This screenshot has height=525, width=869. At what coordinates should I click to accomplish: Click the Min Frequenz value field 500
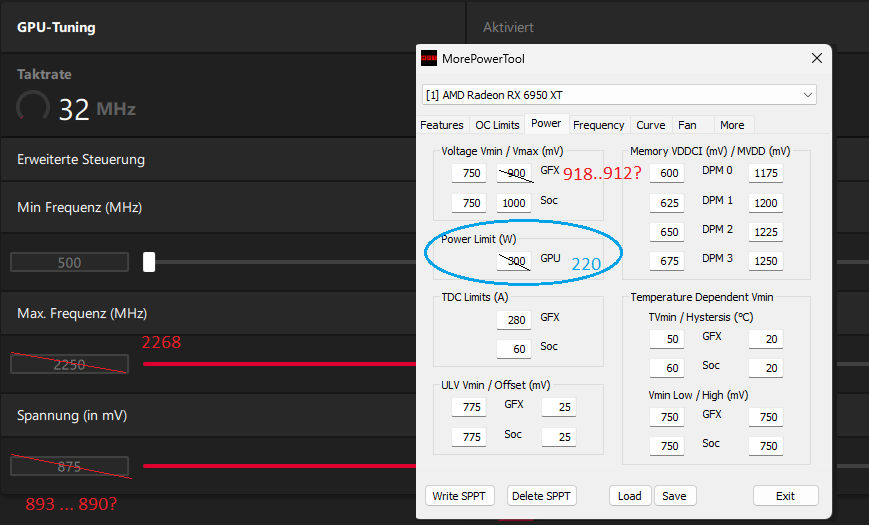pyautogui.click(x=69, y=262)
